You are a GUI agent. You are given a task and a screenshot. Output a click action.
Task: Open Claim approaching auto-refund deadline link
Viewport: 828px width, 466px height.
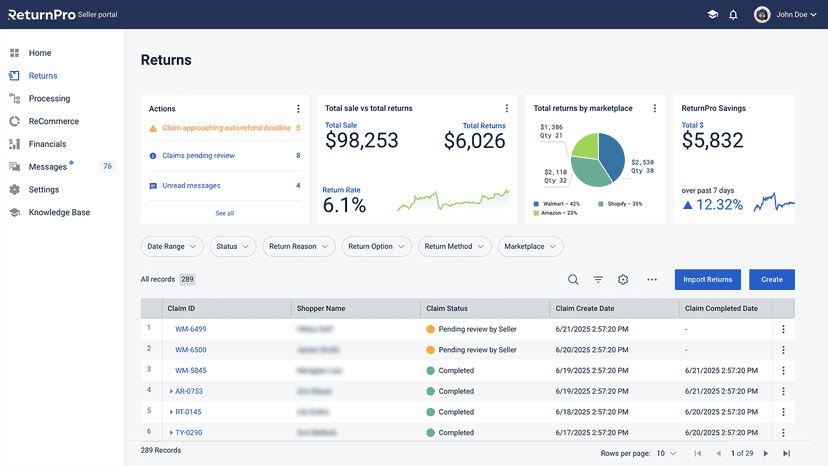(227, 128)
